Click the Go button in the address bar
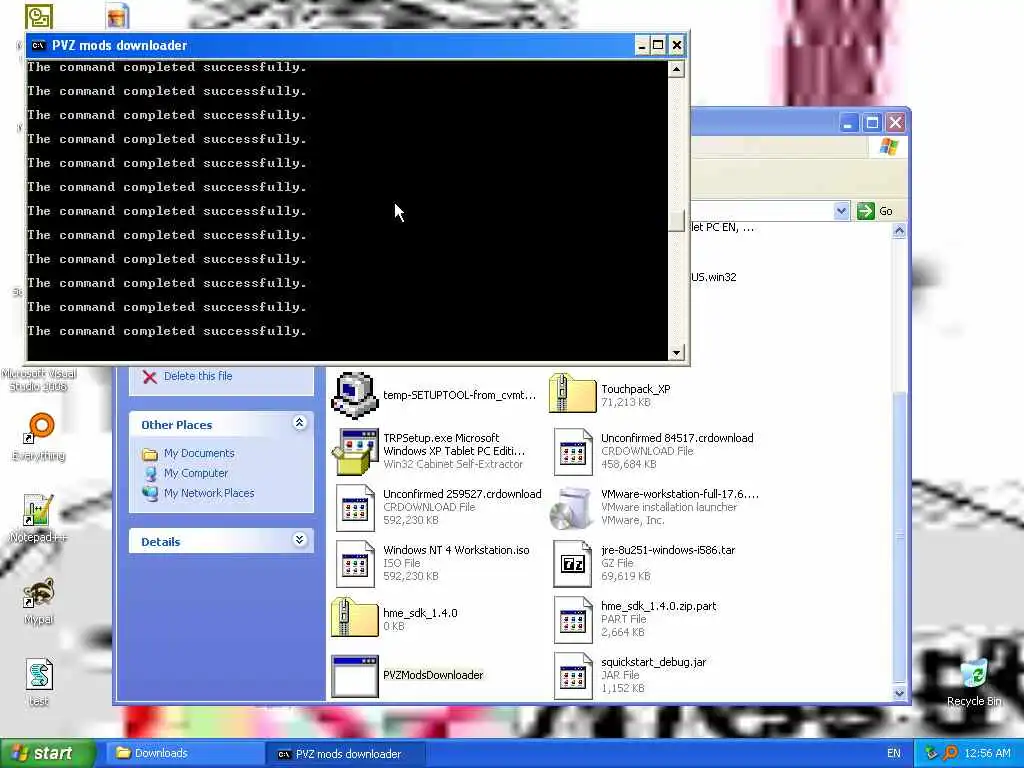 875,211
